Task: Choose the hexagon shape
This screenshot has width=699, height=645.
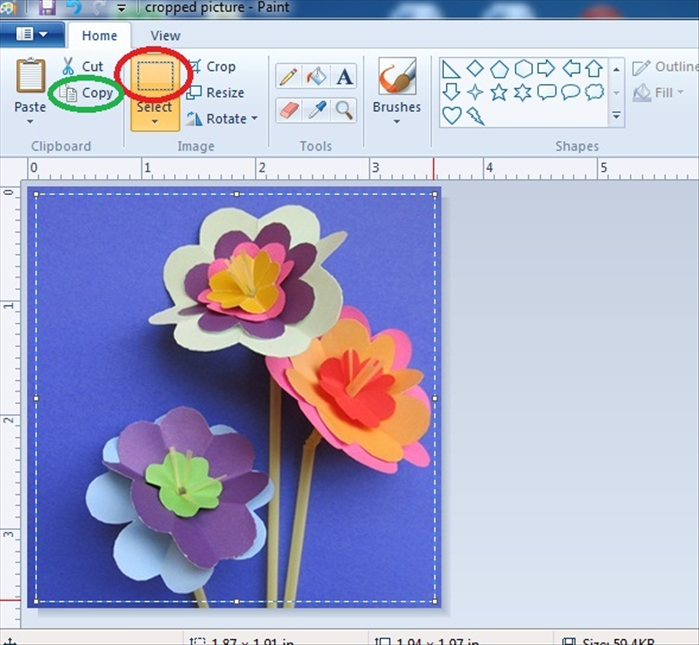Action: click(x=523, y=69)
